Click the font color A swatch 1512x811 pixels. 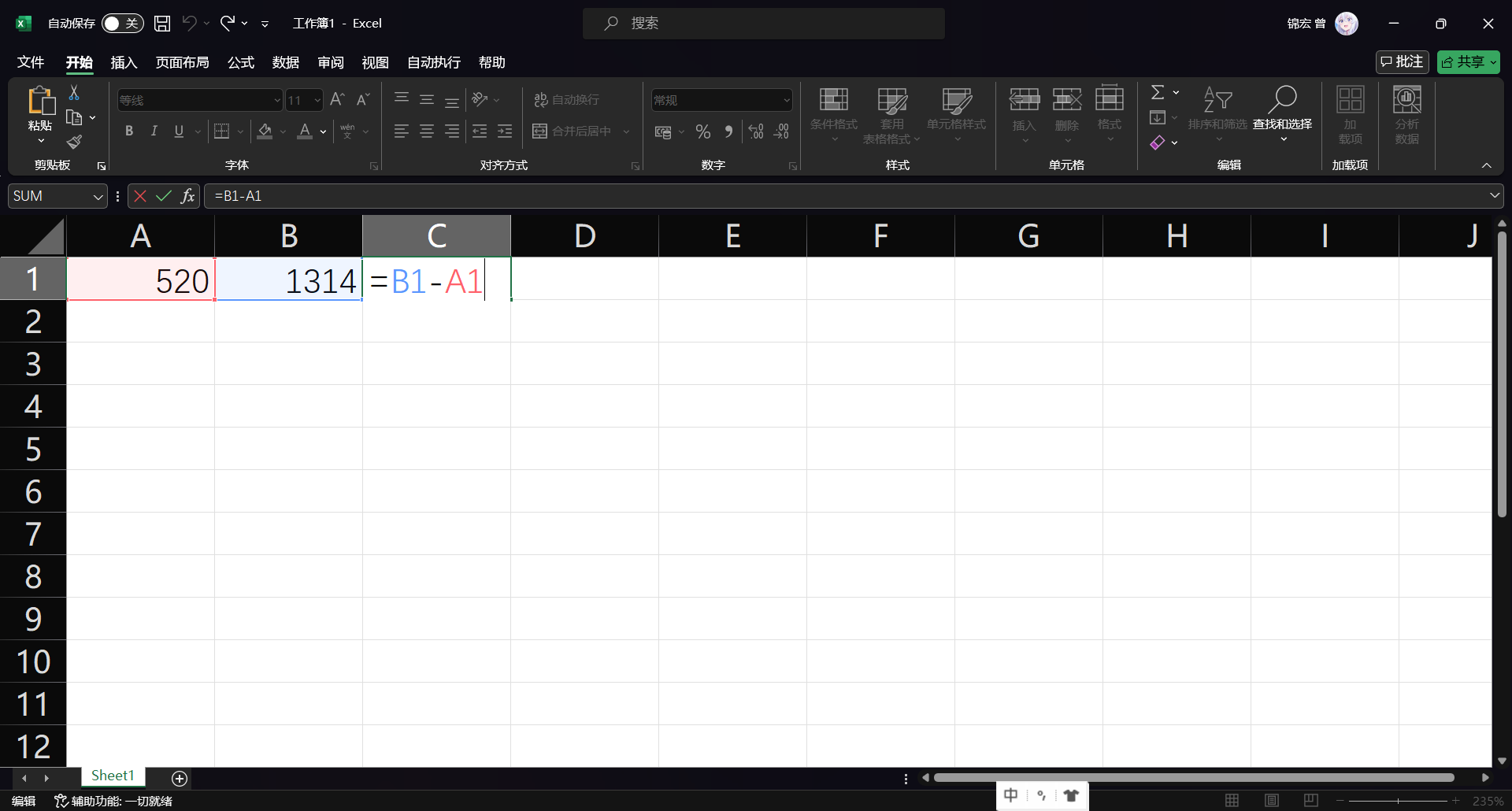pos(305,131)
